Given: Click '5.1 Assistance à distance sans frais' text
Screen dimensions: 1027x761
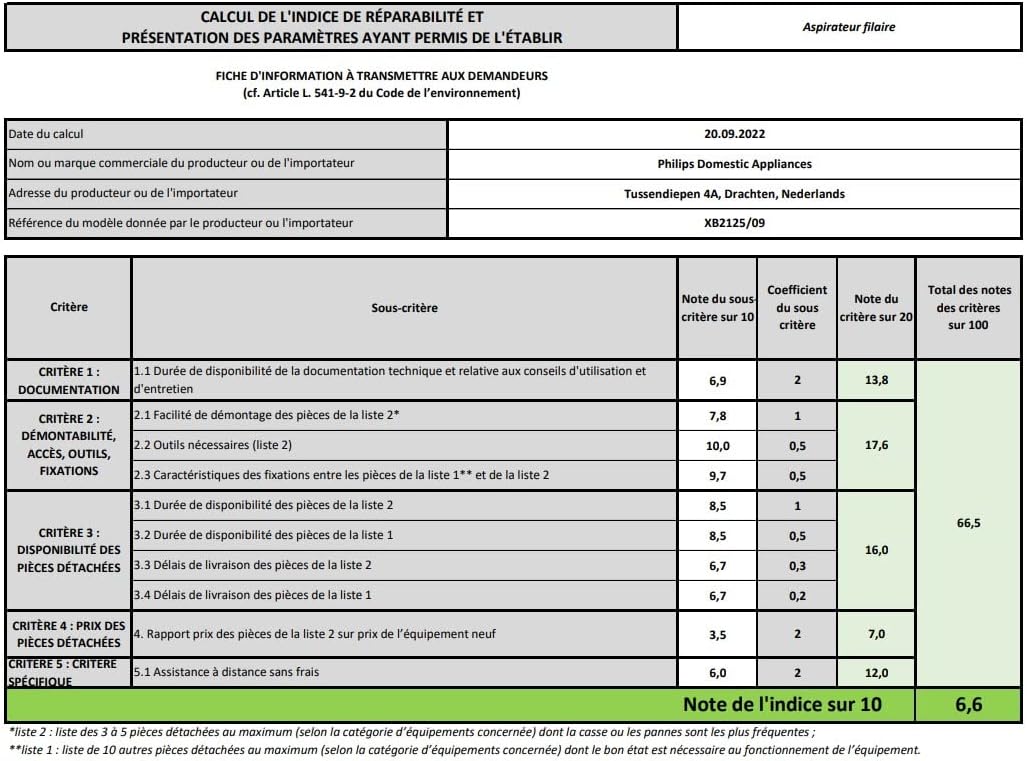Looking at the screenshot, I should point(226,672).
